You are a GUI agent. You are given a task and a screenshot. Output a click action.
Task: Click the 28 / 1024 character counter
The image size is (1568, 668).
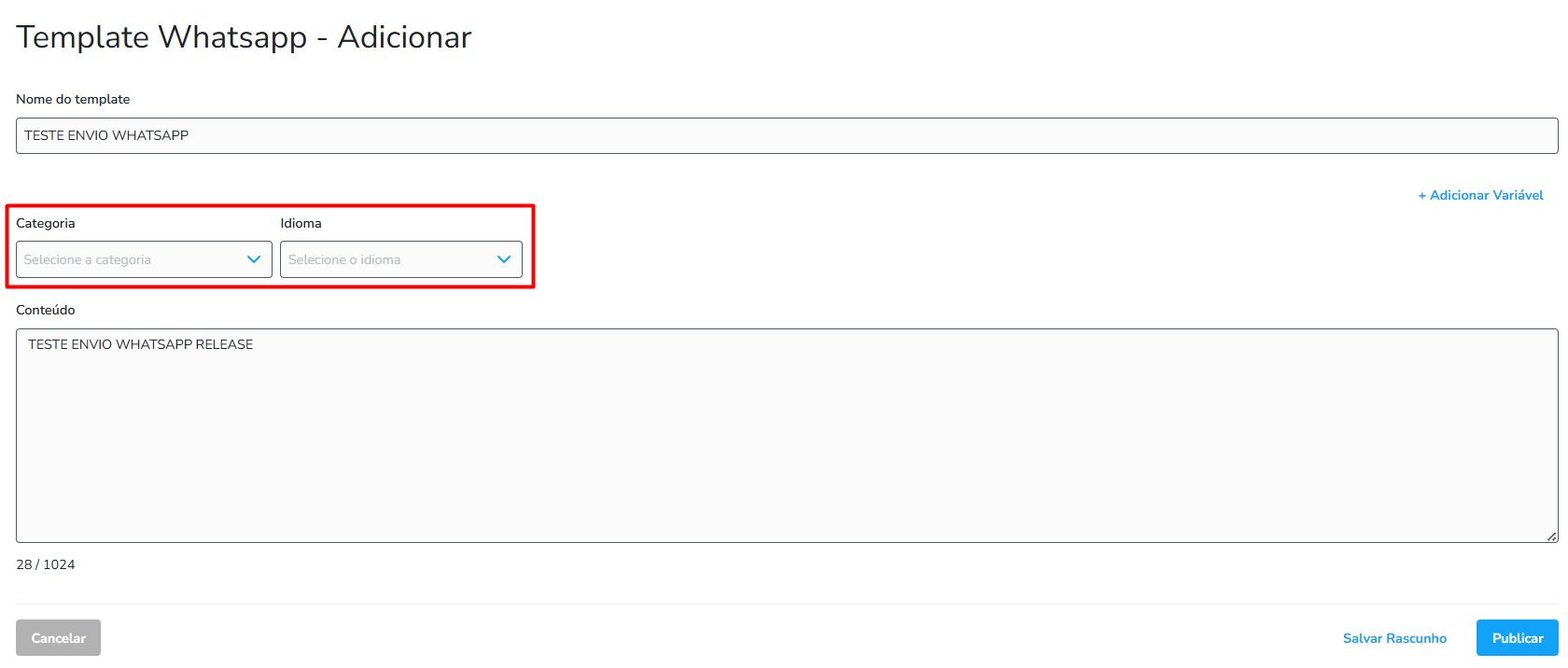[46, 564]
